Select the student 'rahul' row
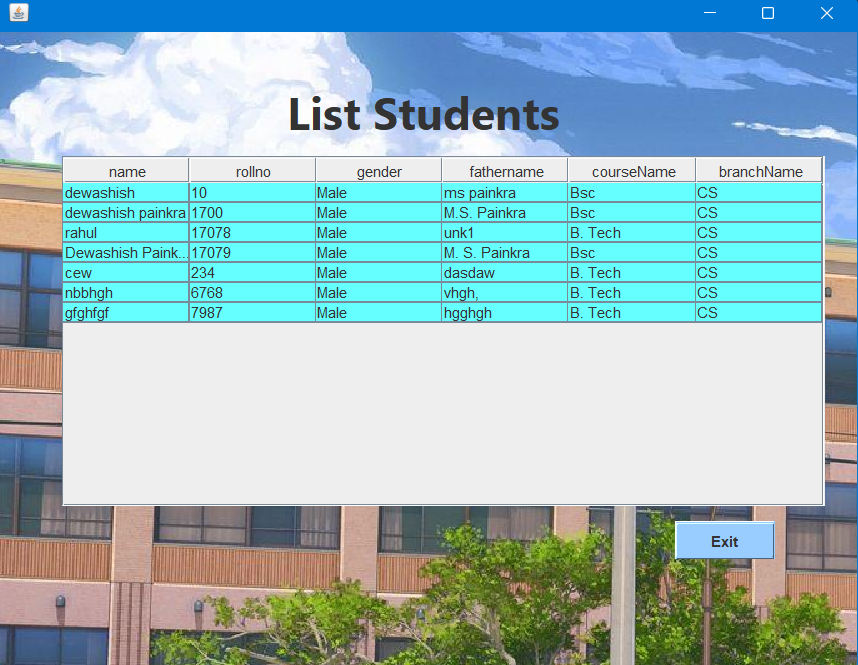The width and height of the screenshot is (858, 665). point(126,232)
